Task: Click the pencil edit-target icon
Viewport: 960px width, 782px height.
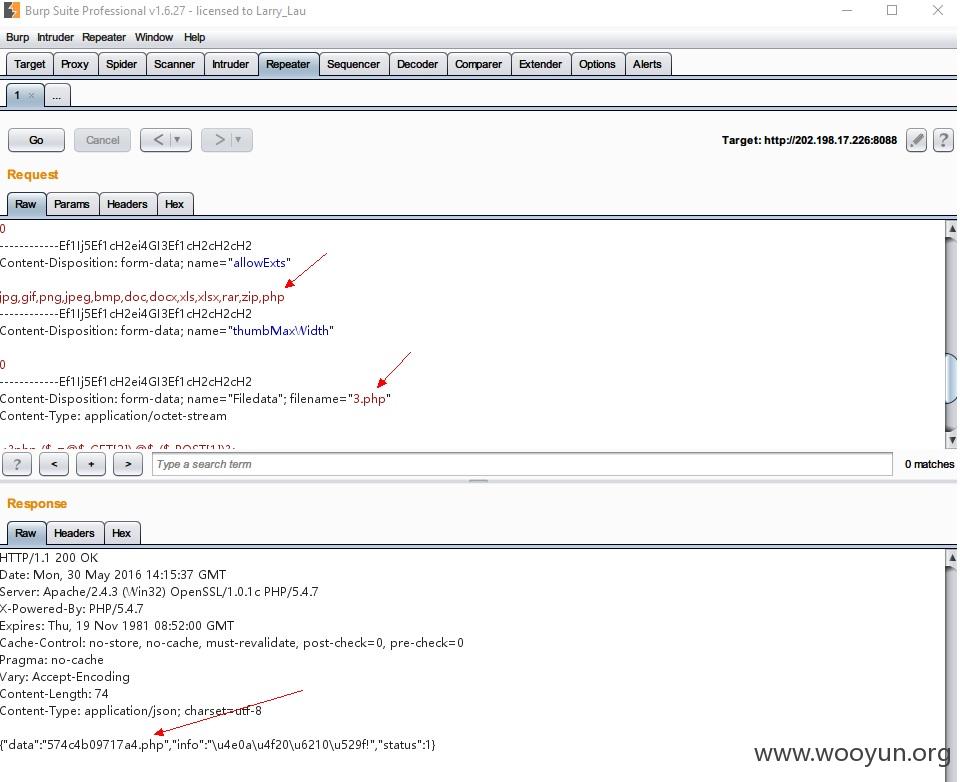Action: [916, 140]
